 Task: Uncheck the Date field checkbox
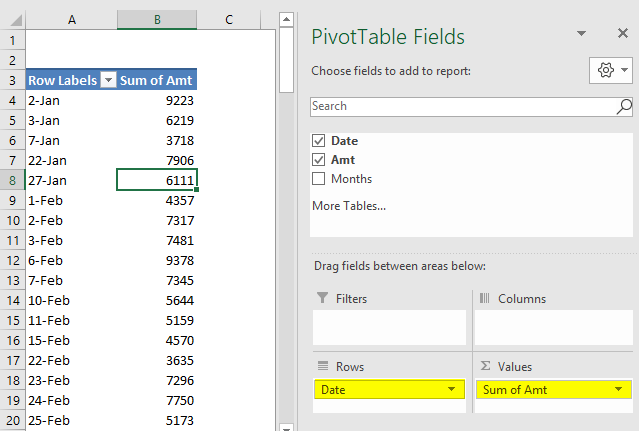tap(319, 141)
